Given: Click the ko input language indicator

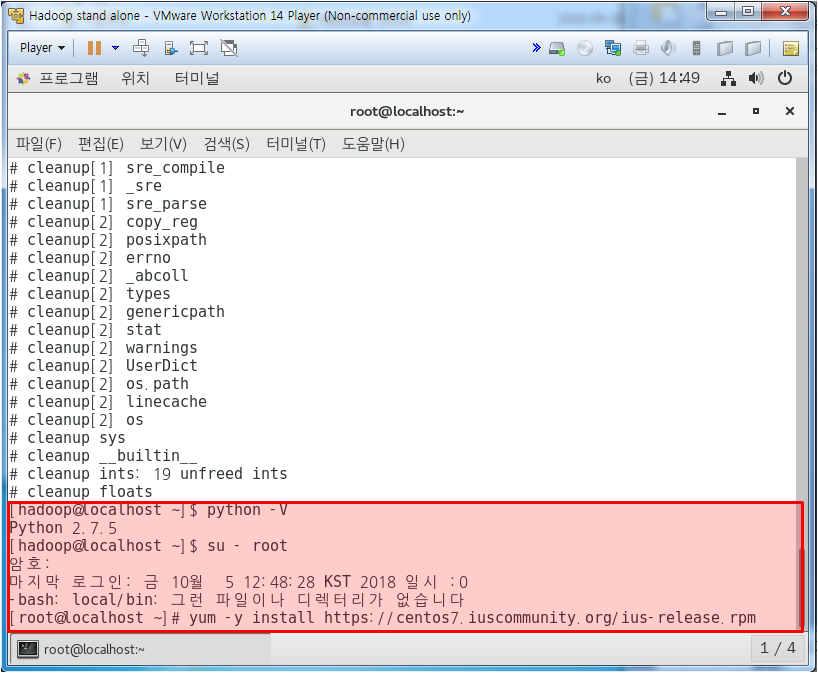Looking at the screenshot, I should point(603,79).
